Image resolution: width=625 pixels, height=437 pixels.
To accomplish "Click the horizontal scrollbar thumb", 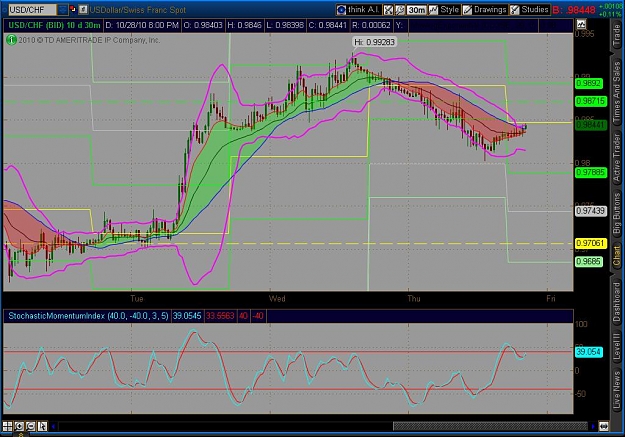I will click(490, 426).
